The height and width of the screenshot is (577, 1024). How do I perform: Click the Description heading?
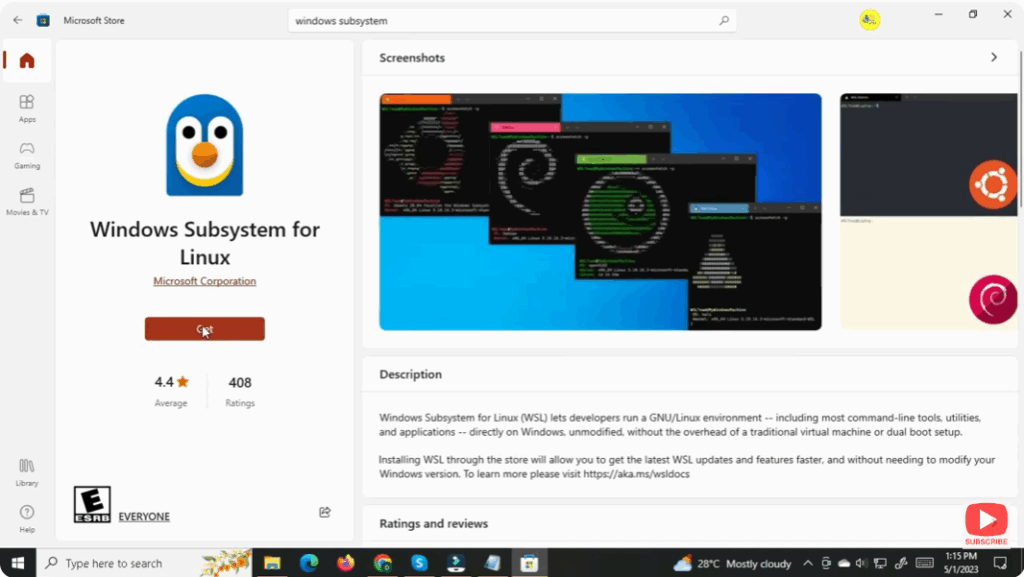[410, 374]
